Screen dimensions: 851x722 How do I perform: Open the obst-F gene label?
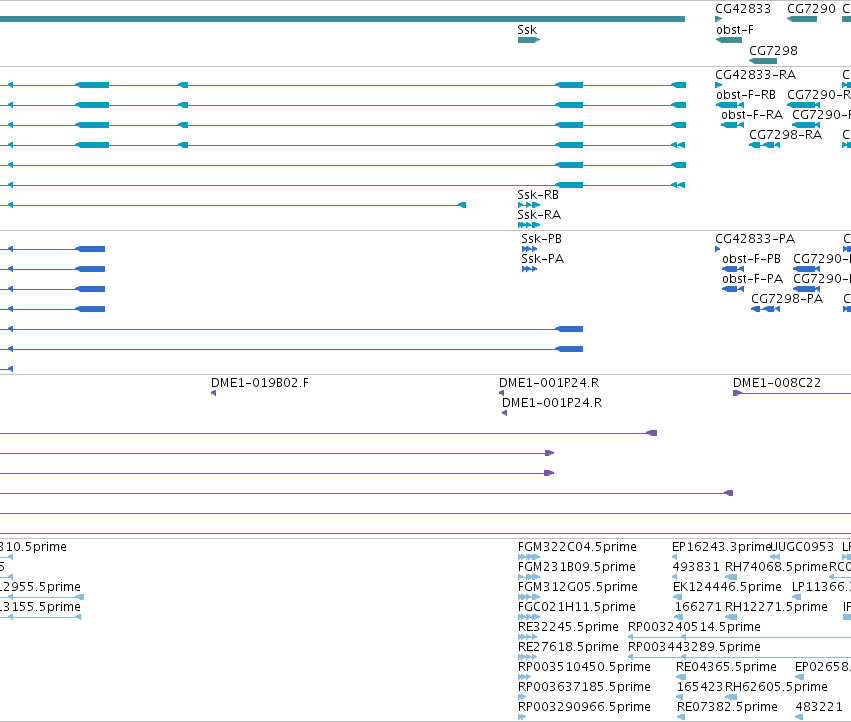click(734, 30)
